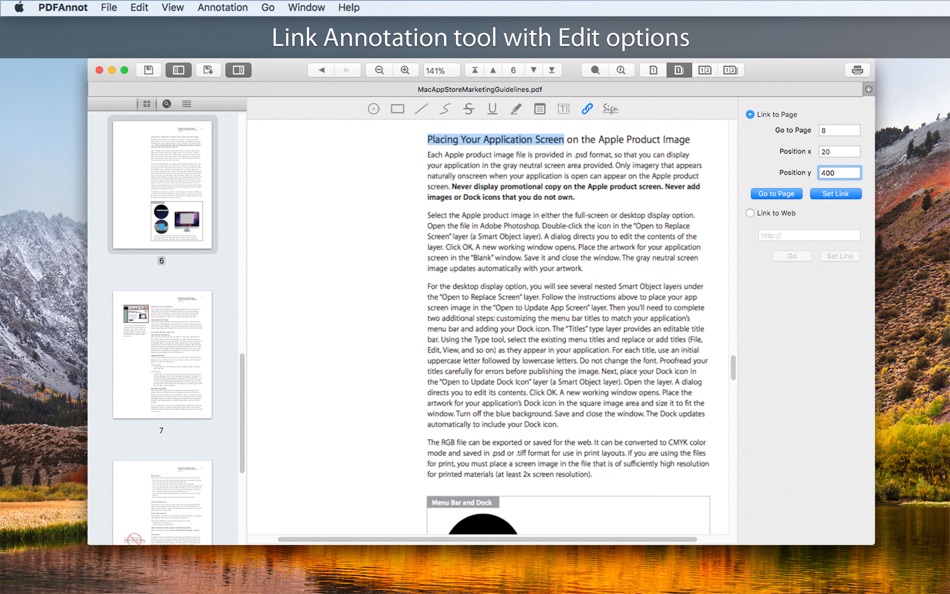Select the text box tool
This screenshot has width=950, height=594.
tap(563, 109)
